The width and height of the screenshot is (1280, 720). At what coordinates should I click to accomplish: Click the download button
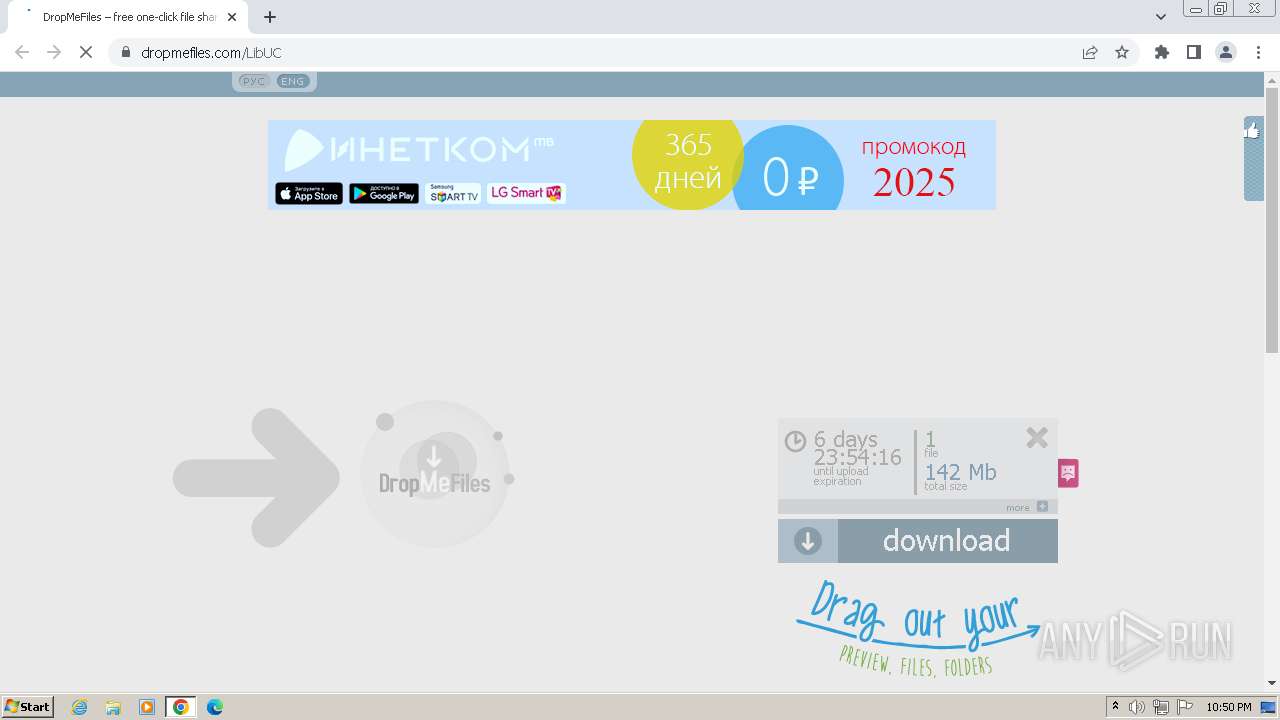point(918,541)
